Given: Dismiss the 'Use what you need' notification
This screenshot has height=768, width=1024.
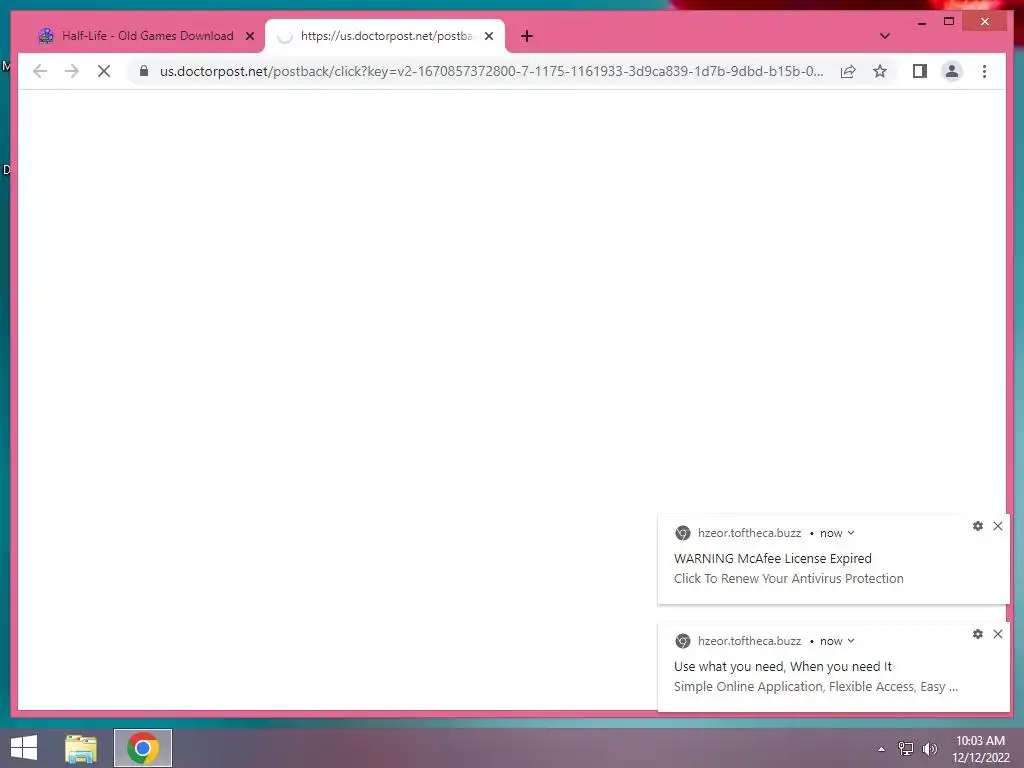Looking at the screenshot, I should pyautogui.click(x=998, y=634).
